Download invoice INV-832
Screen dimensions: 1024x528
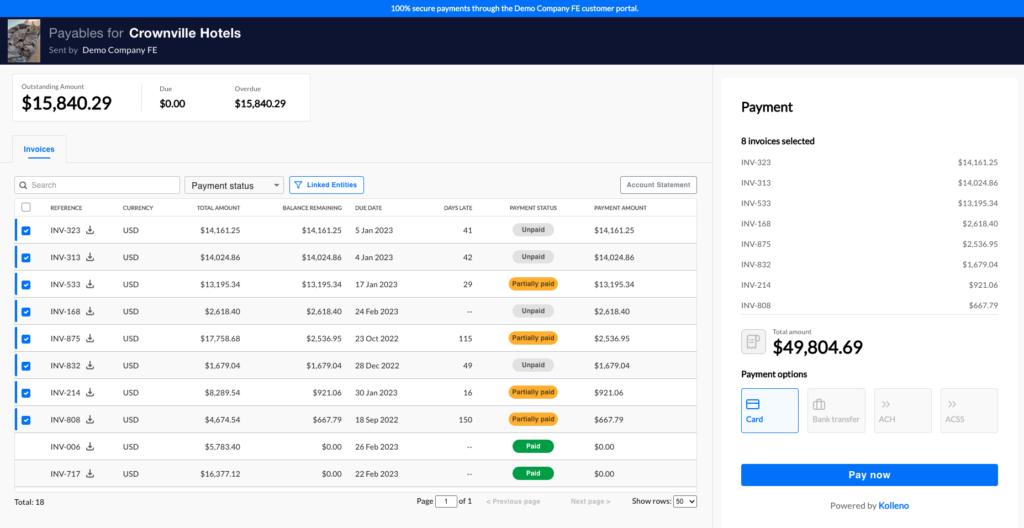(x=90, y=365)
